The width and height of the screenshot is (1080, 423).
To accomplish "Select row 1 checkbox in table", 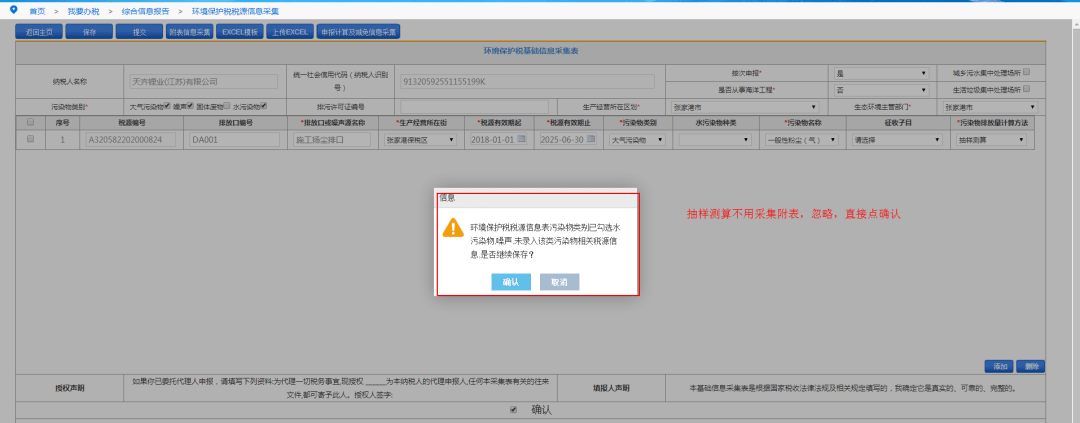I will point(30,138).
